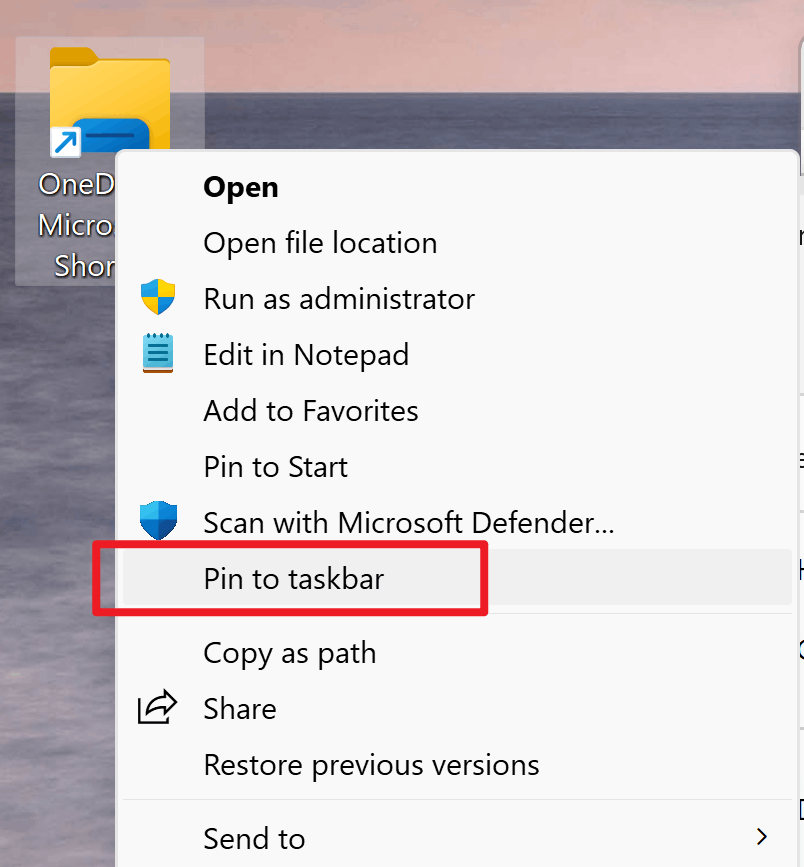Expand the Send to chevron arrow
Image resolution: width=804 pixels, height=867 pixels.
762,837
